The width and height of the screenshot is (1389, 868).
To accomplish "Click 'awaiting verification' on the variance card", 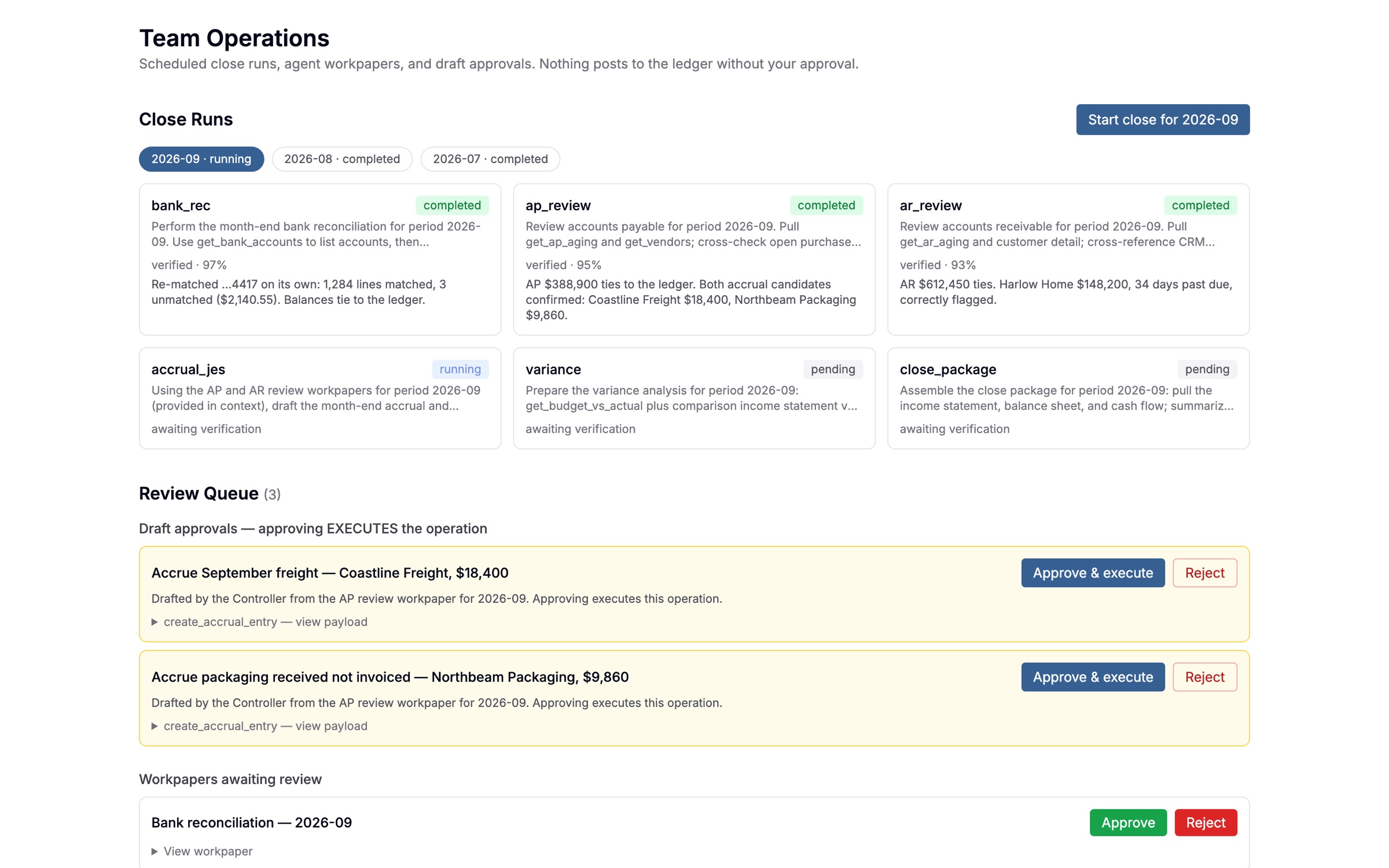I will [x=580, y=429].
